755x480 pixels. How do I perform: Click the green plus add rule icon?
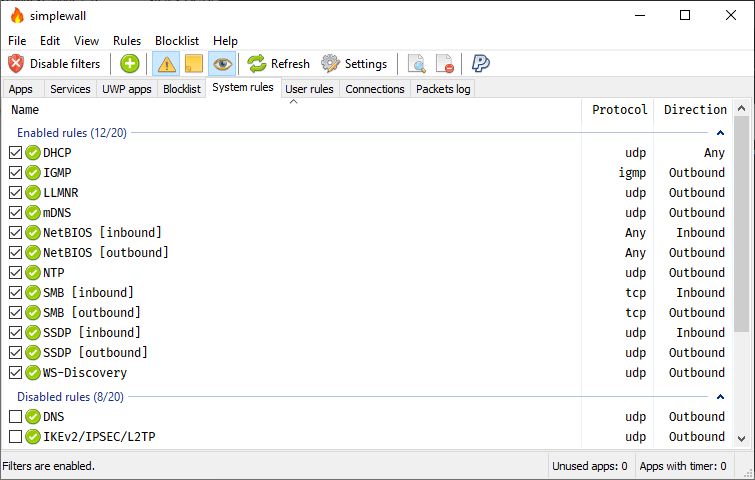130,64
